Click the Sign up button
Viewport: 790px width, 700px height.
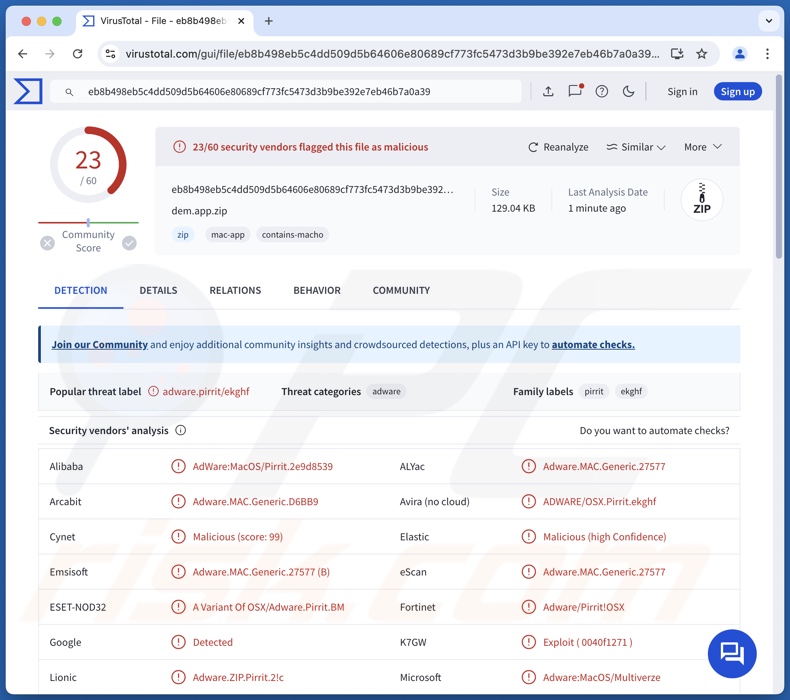click(x=738, y=92)
